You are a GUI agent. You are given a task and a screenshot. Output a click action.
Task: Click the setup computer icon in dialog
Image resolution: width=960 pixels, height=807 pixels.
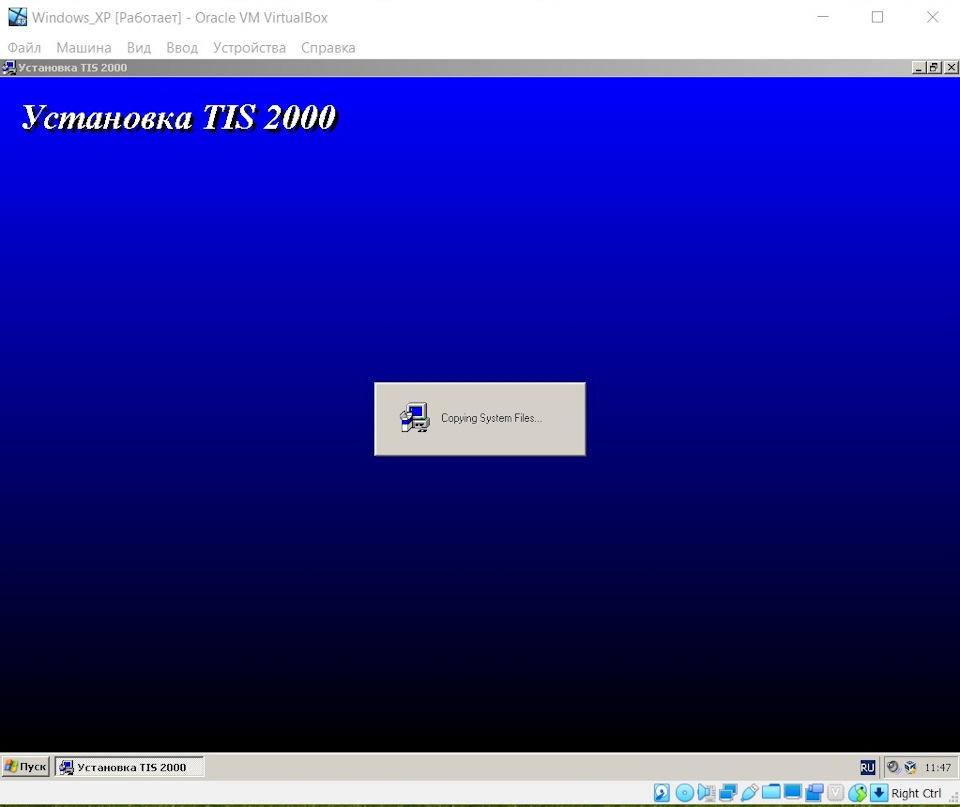coord(414,418)
